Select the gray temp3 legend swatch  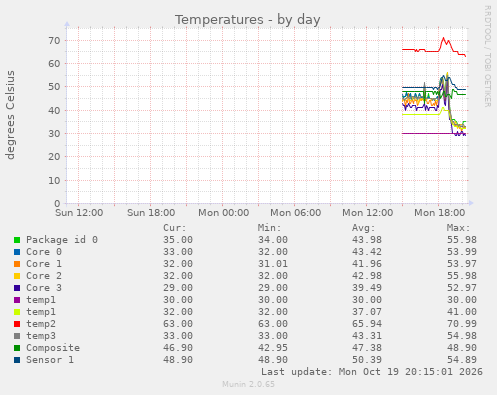point(17,336)
